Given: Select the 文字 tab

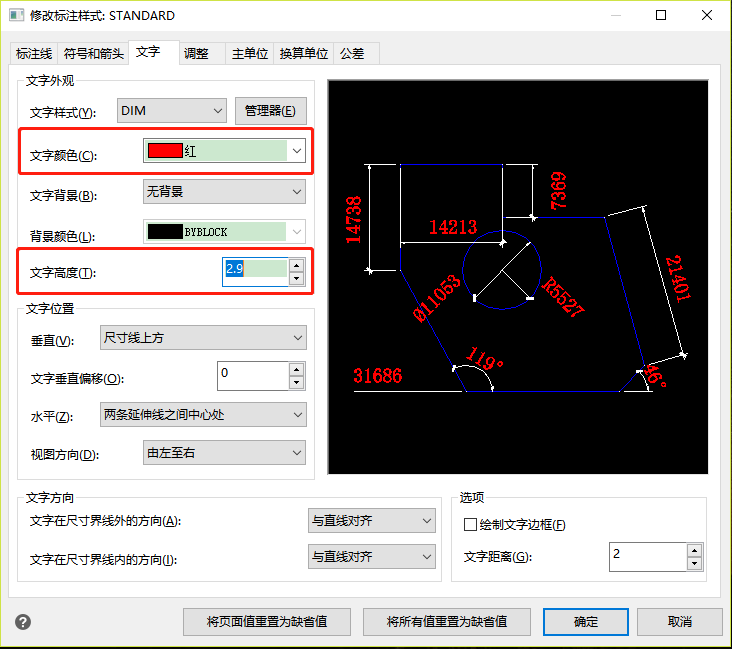Looking at the screenshot, I should coord(154,52).
